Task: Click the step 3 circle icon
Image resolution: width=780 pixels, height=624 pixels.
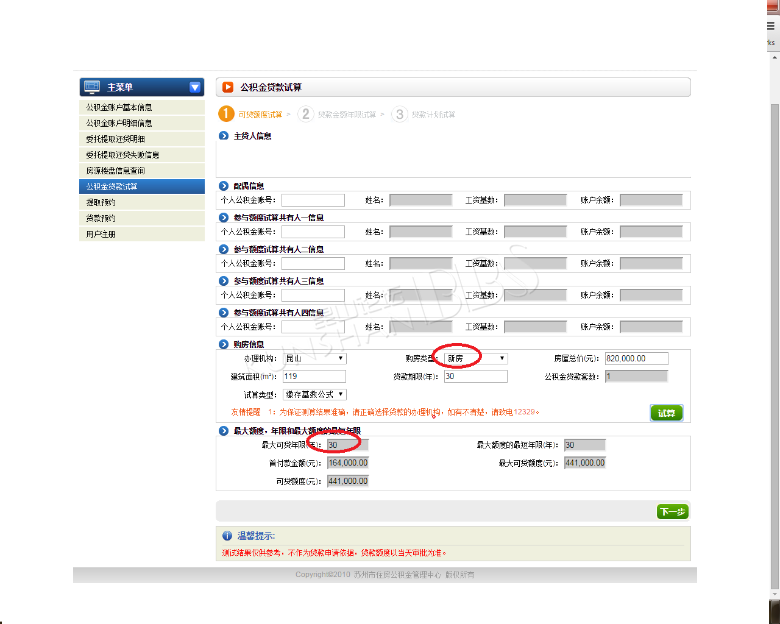Action: [400, 114]
